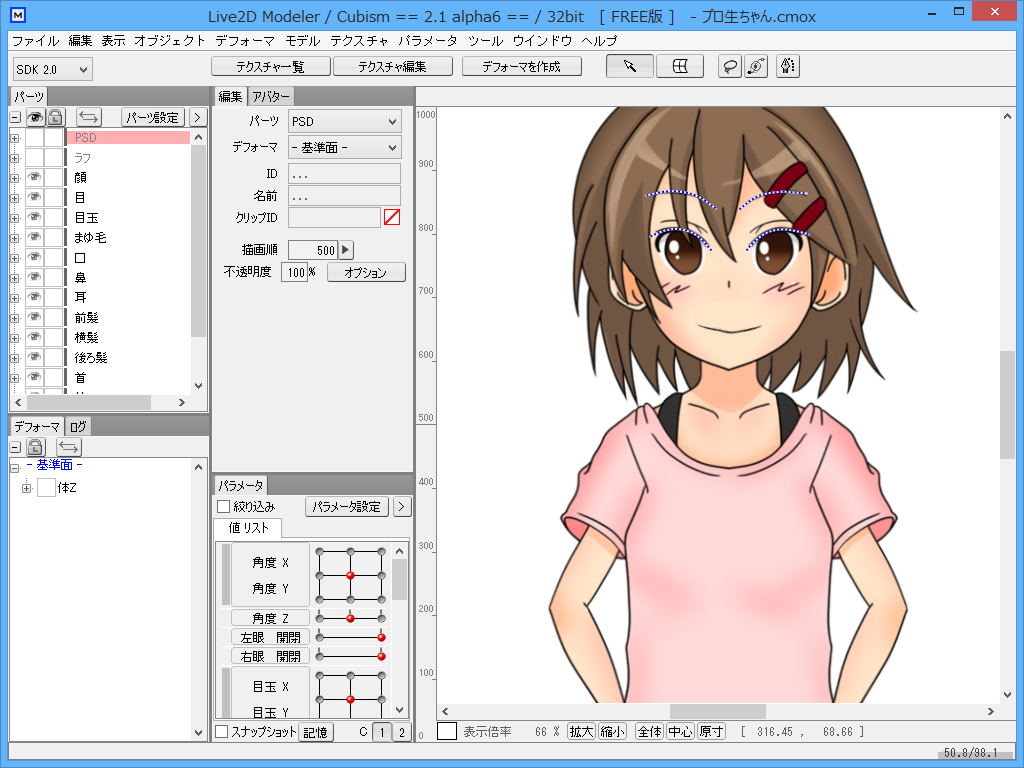
Task: Click the swap arrows icon in the parts panel
Action: click(89, 117)
